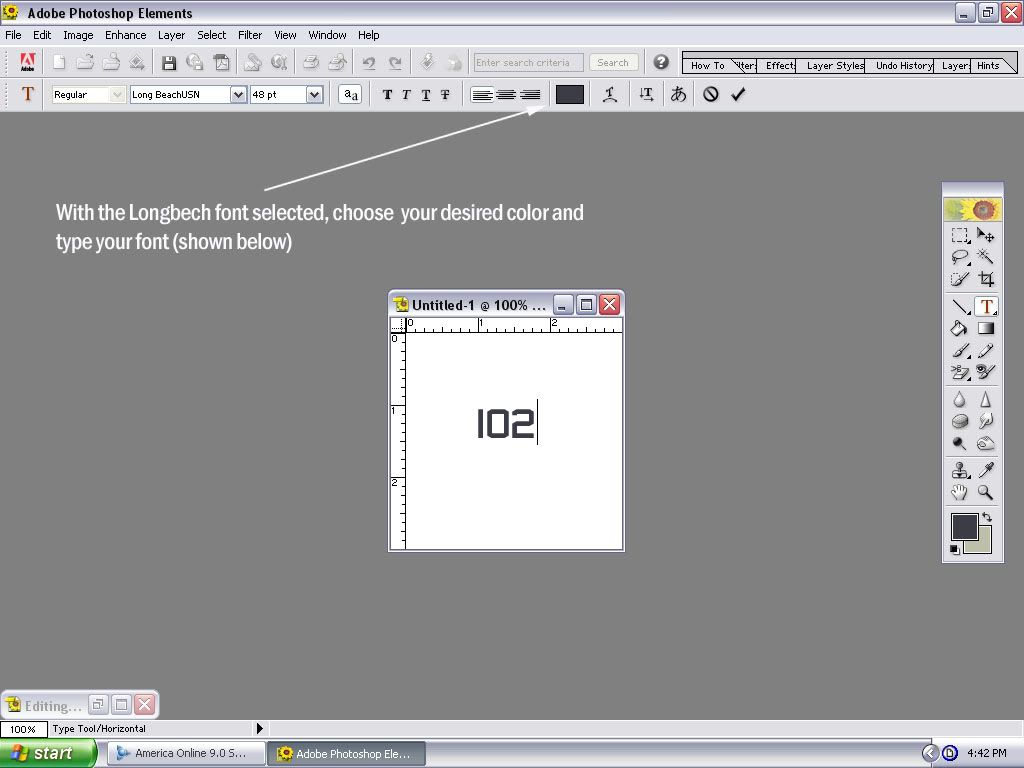
Task: Open the 48 pt font size dropdown arrow
Action: coord(315,95)
